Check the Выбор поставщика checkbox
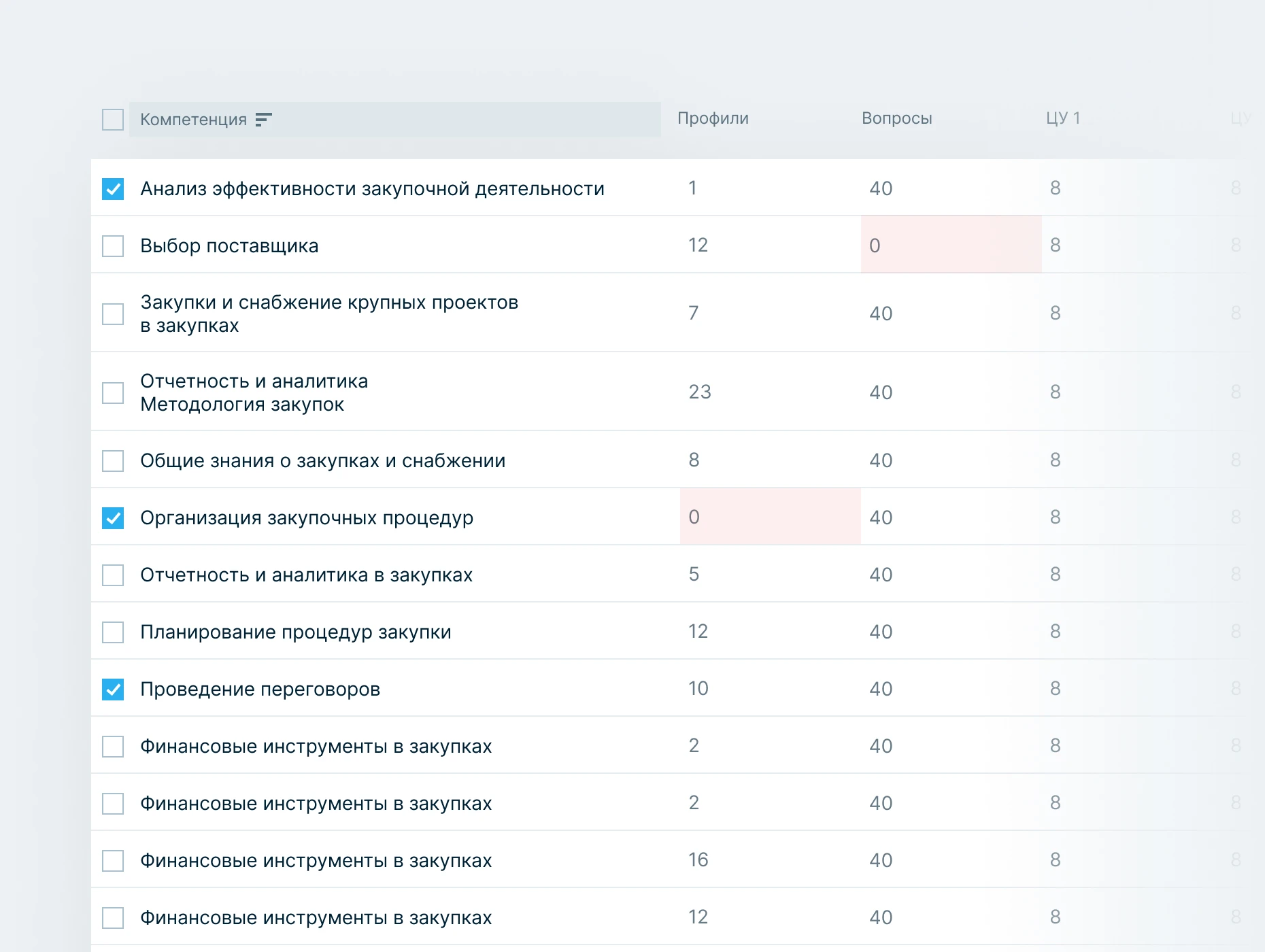Image resolution: width=1265 pixels, height=952 pixels. [113, 246]
